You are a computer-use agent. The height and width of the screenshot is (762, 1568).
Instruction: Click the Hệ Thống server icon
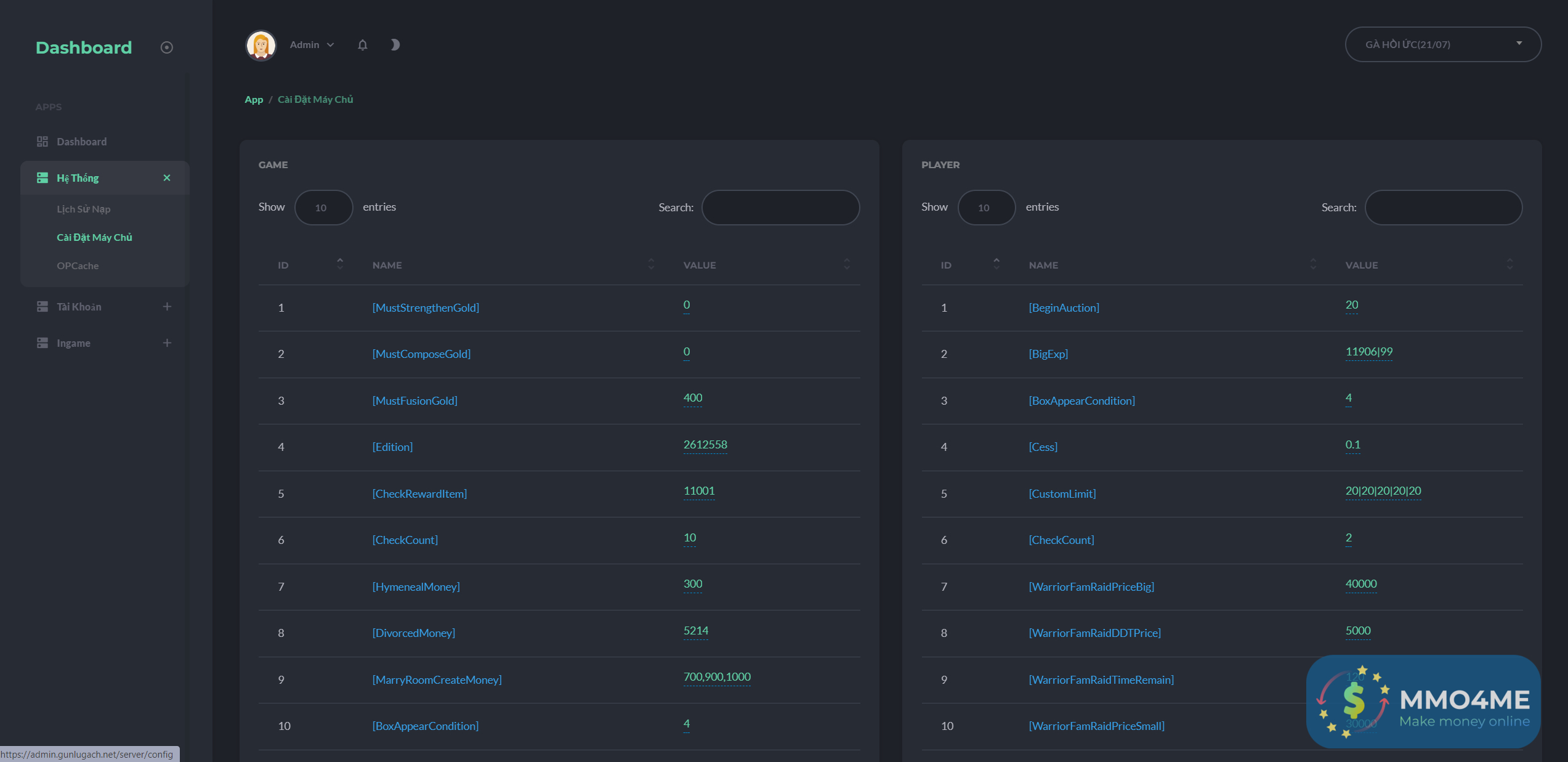[x=42, y=178]
